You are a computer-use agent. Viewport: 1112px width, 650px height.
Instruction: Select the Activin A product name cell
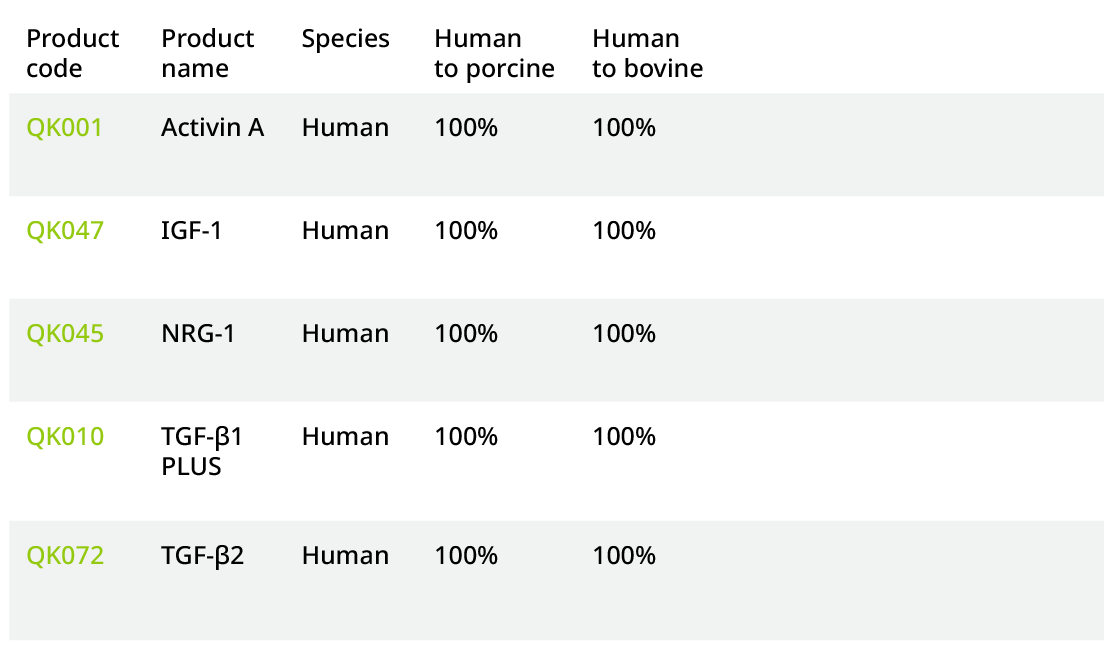(x=213, y=128)
